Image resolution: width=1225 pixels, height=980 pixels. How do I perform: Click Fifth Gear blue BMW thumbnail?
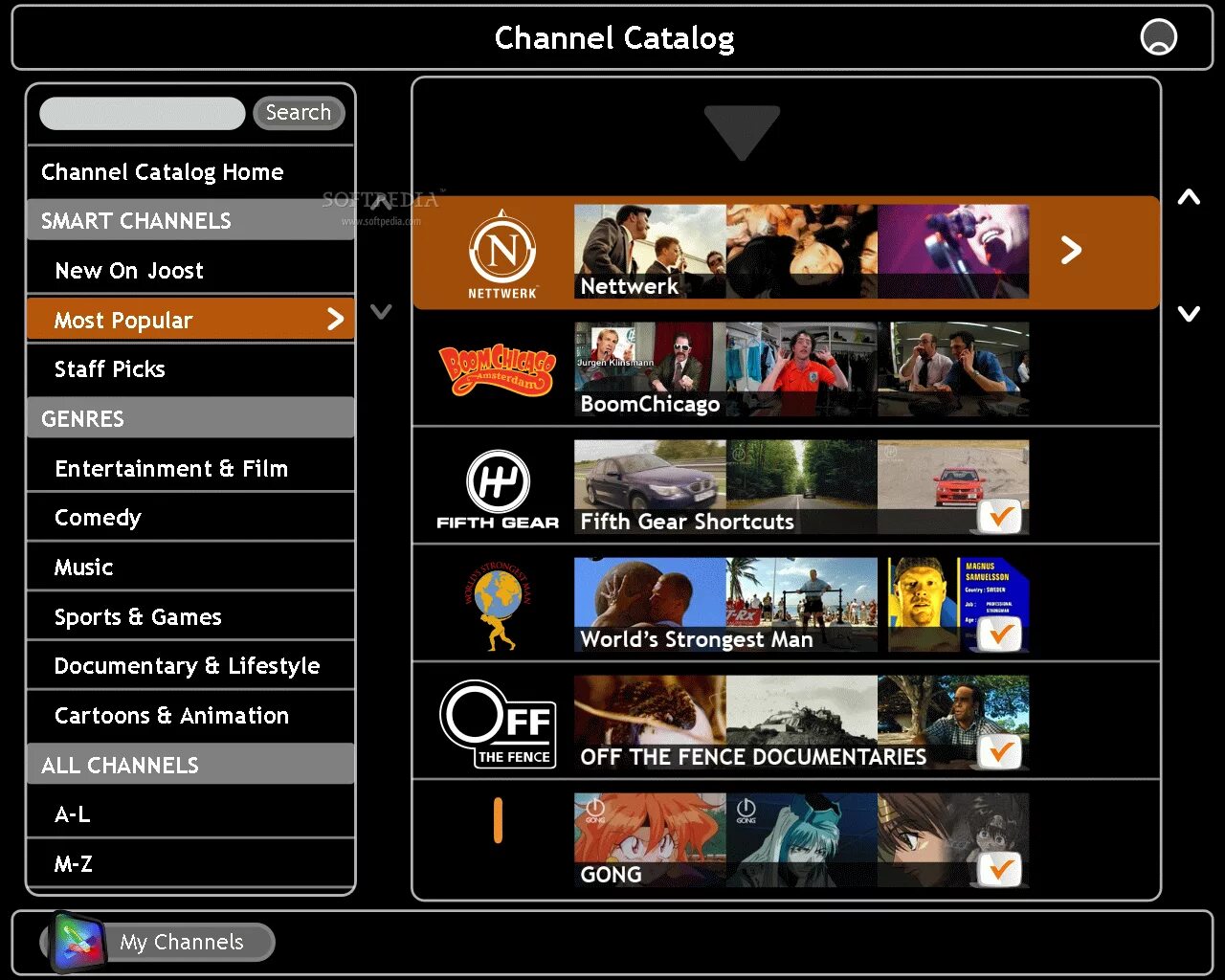(x=650, y=487)
